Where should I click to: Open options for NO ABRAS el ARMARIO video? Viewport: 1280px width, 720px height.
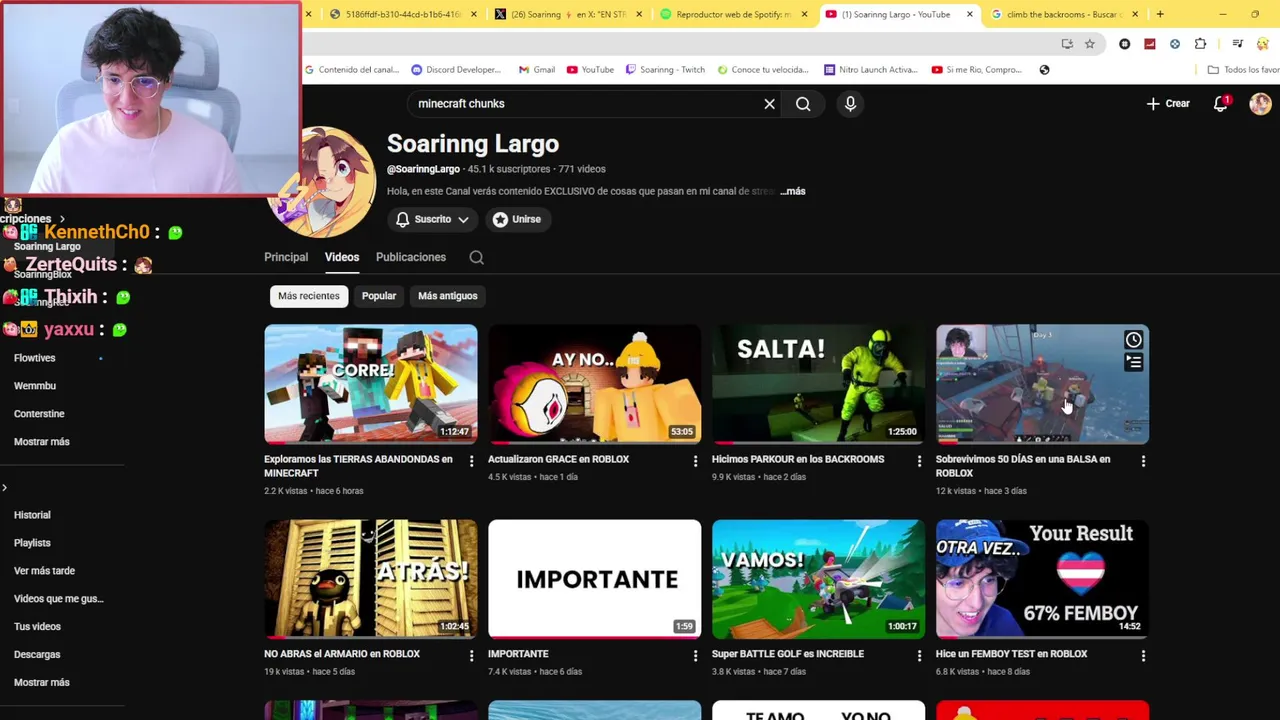pyautogui.click(x=471, y=656)
